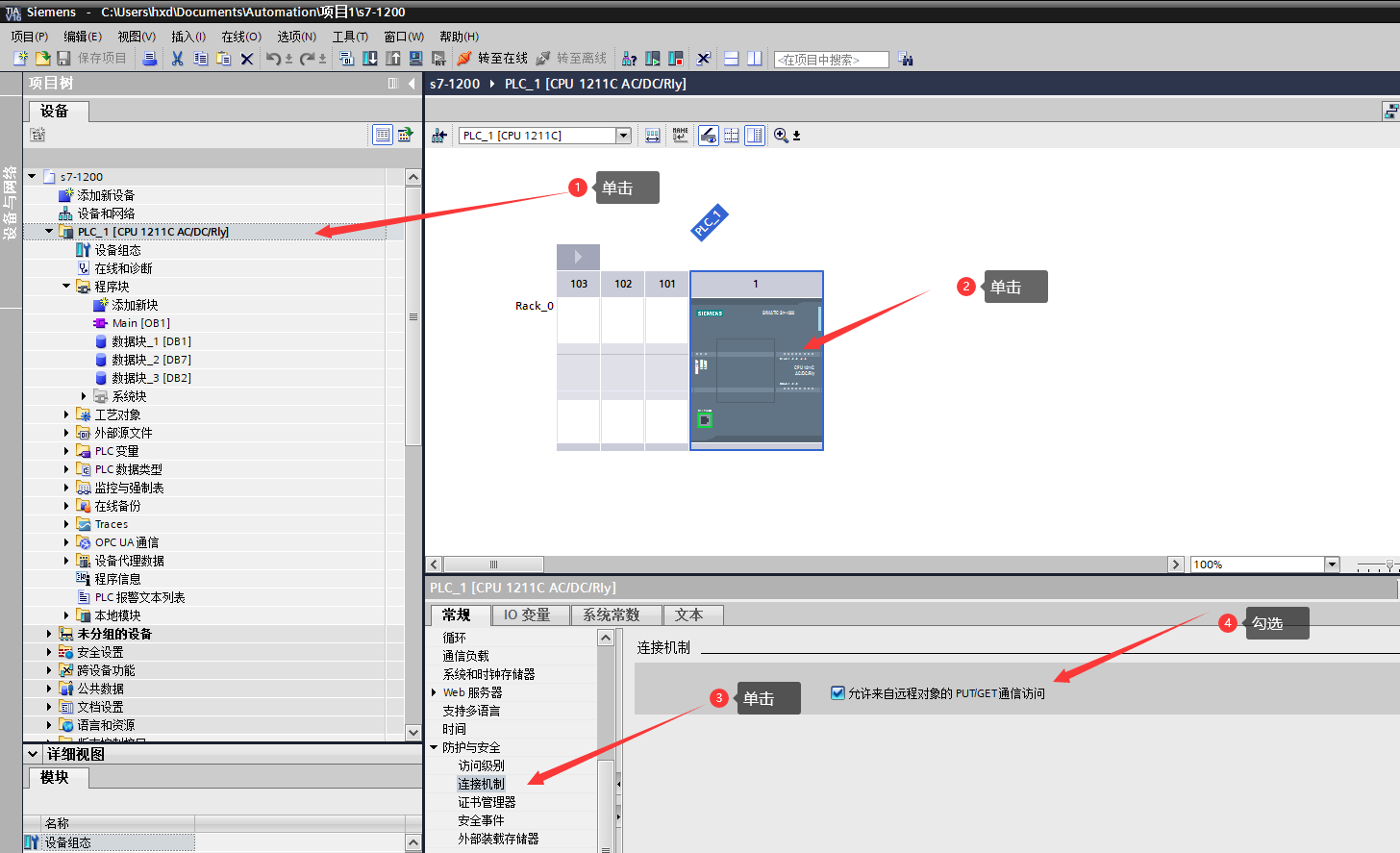Click the zoom magnifier icon in device view
The width and height of the screenshot is (1400, 853).
[781, 136]
